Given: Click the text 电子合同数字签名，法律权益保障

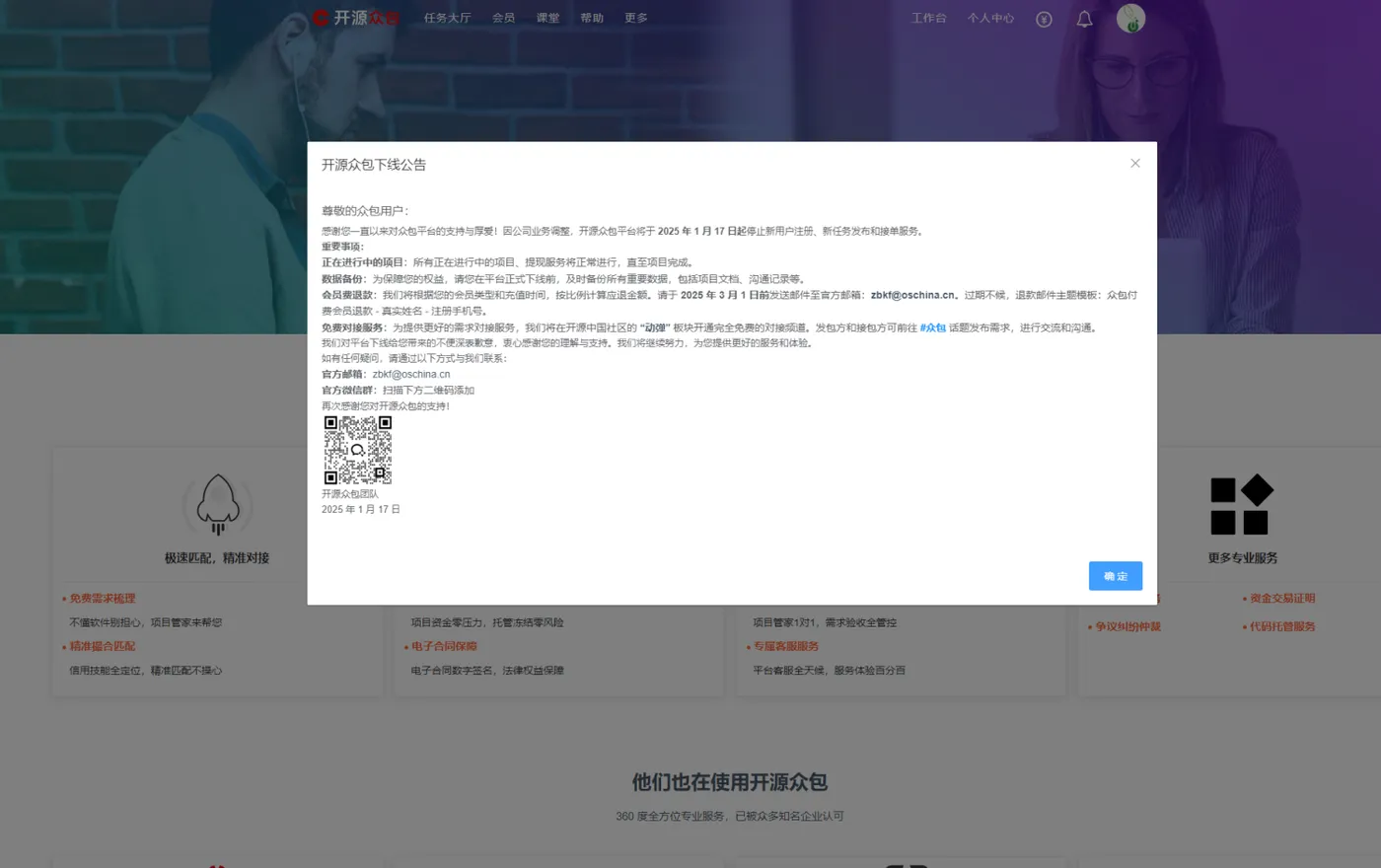Looking at the screenshot, I should click(x=487, y=671).
